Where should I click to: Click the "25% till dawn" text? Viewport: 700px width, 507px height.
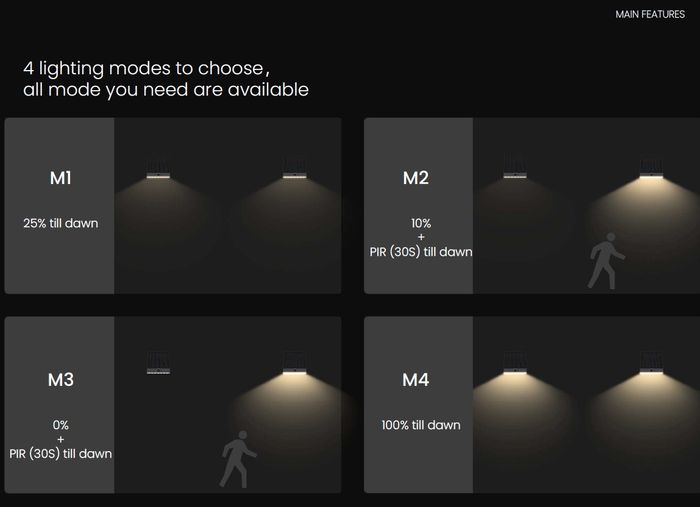pos(60,223)
